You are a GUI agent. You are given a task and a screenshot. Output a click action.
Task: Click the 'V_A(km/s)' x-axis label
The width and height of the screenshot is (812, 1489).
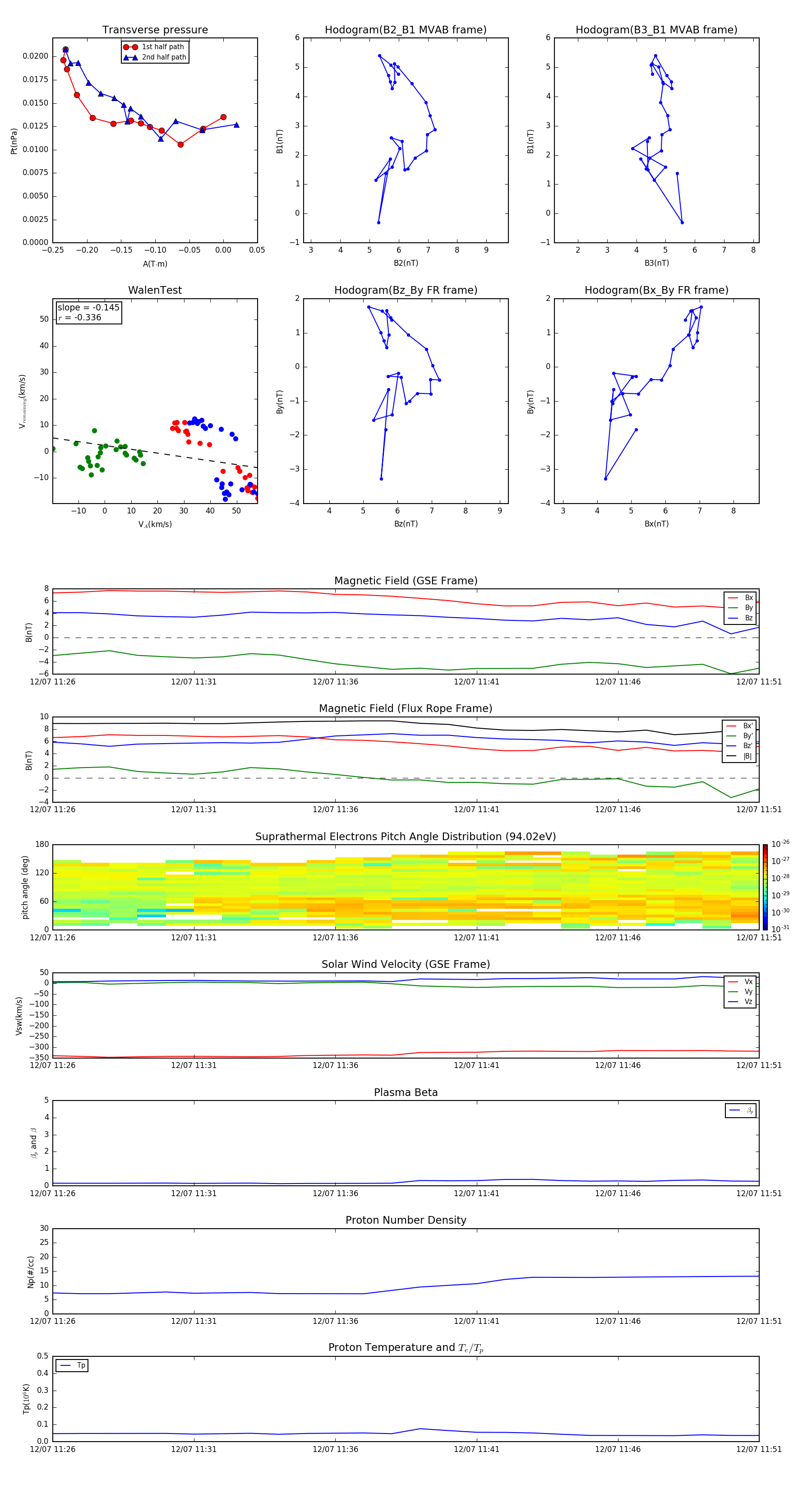(x=155, y=525)
